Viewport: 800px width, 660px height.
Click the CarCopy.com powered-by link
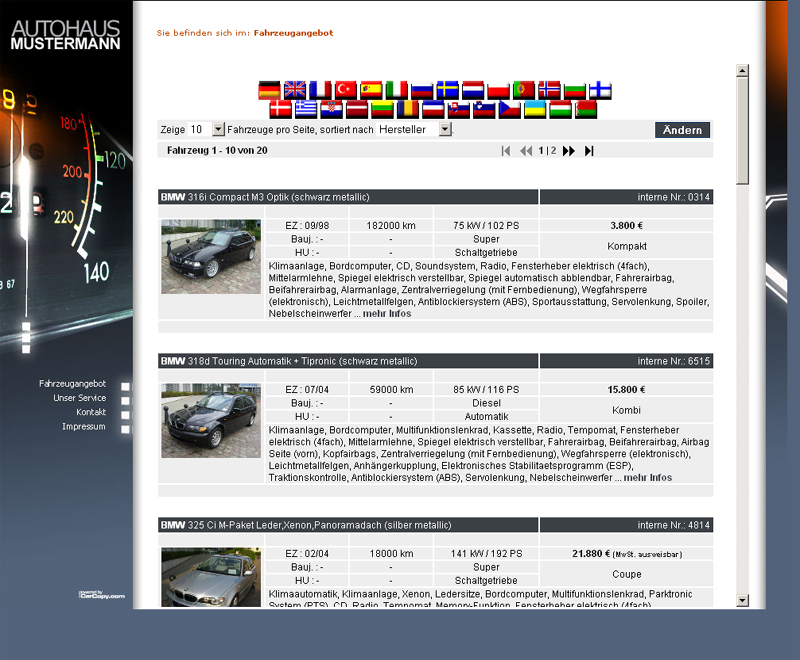[x=102, y=595]
